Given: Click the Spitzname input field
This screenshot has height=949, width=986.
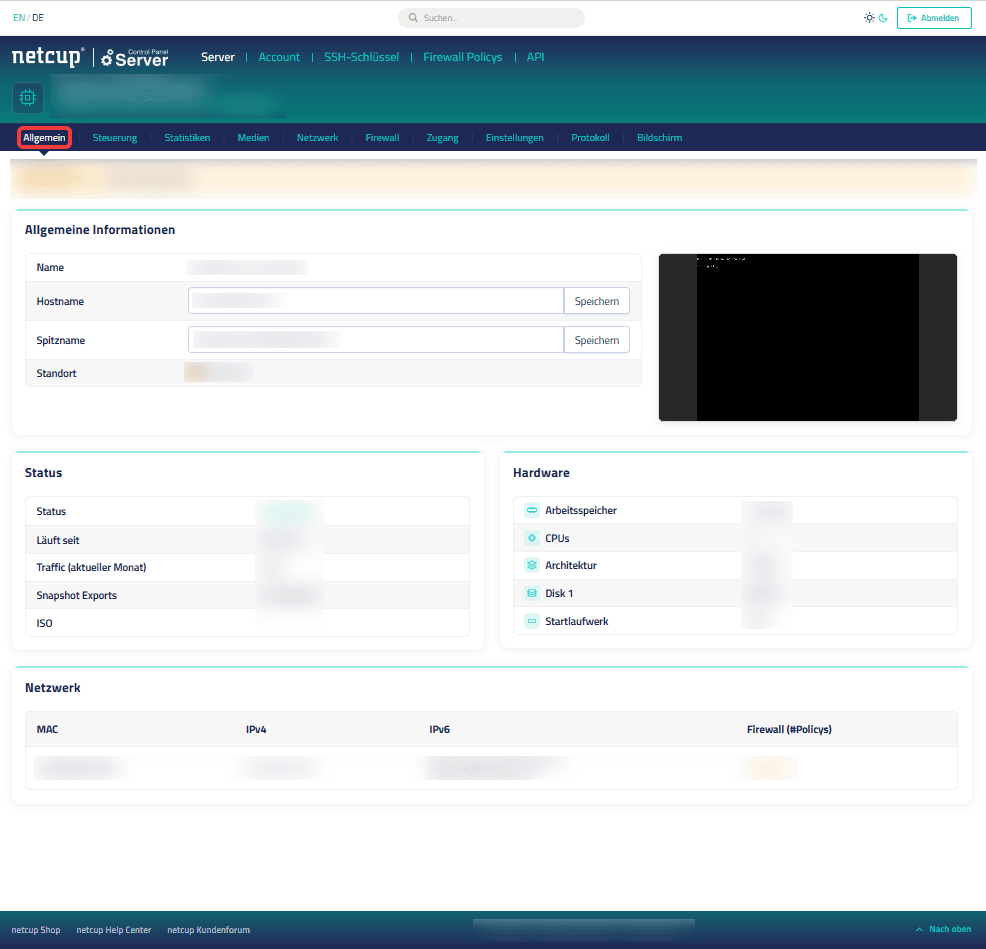Looking at the screenshot, I should point(376,340).
